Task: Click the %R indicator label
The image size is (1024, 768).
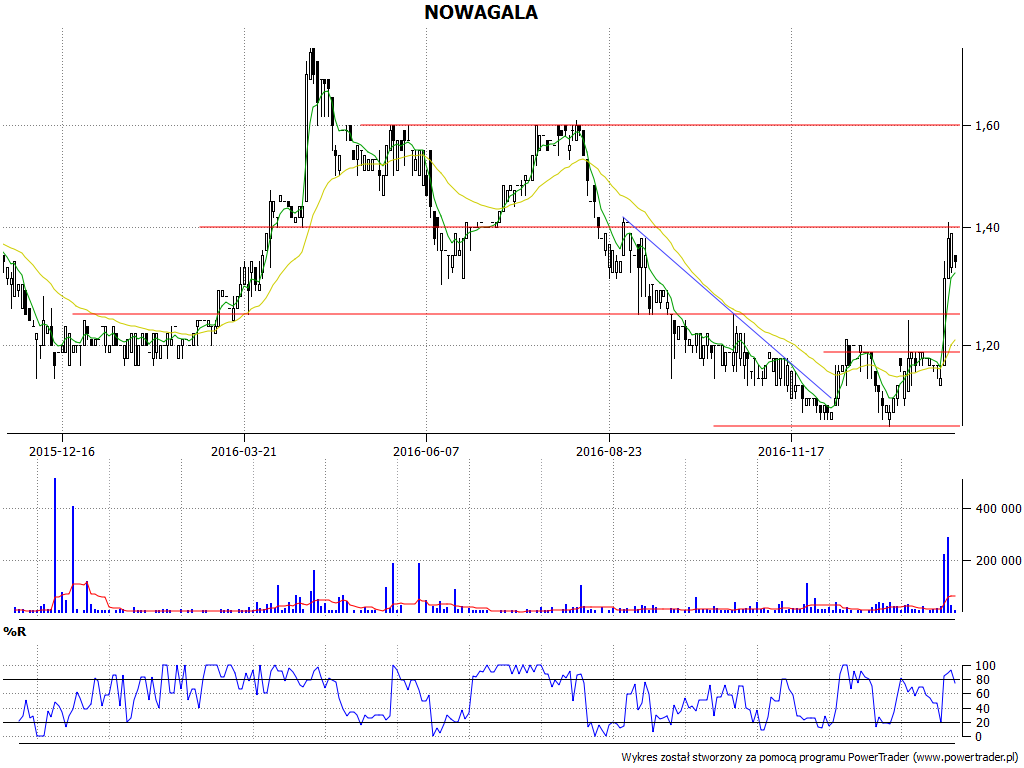Action: pos(15,632)
